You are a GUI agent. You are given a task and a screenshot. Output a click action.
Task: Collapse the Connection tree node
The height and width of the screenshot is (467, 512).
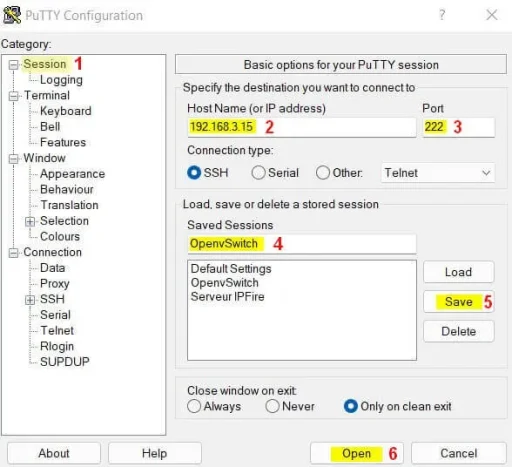point(13,253)
